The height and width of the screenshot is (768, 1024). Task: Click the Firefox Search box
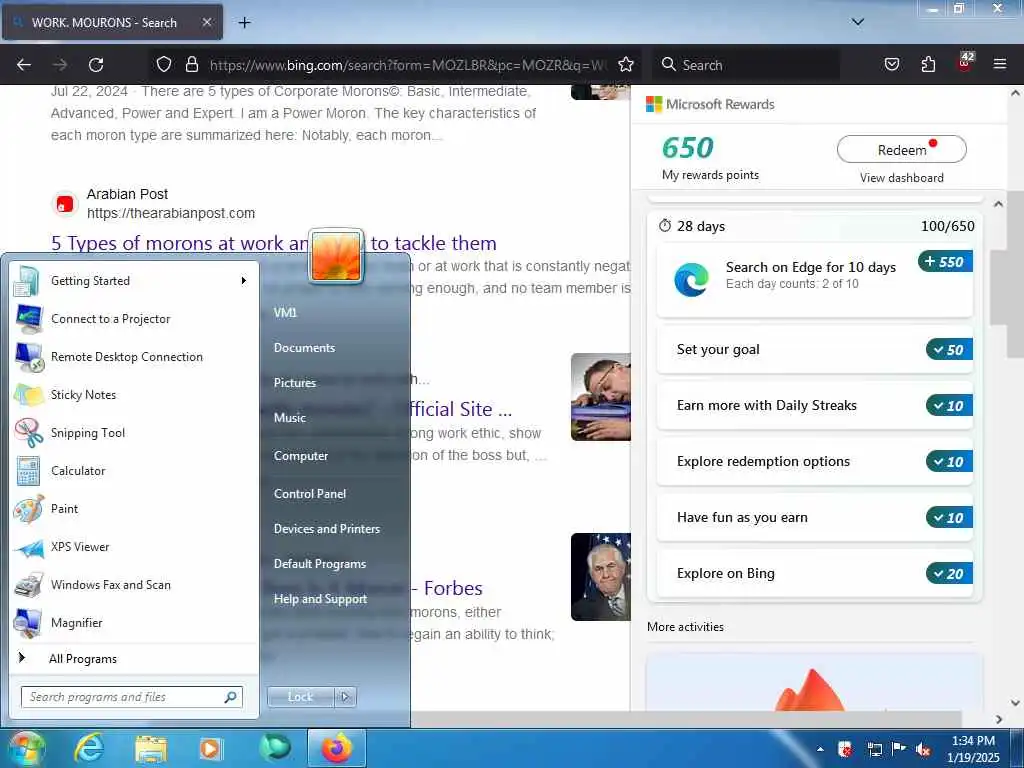744,65
